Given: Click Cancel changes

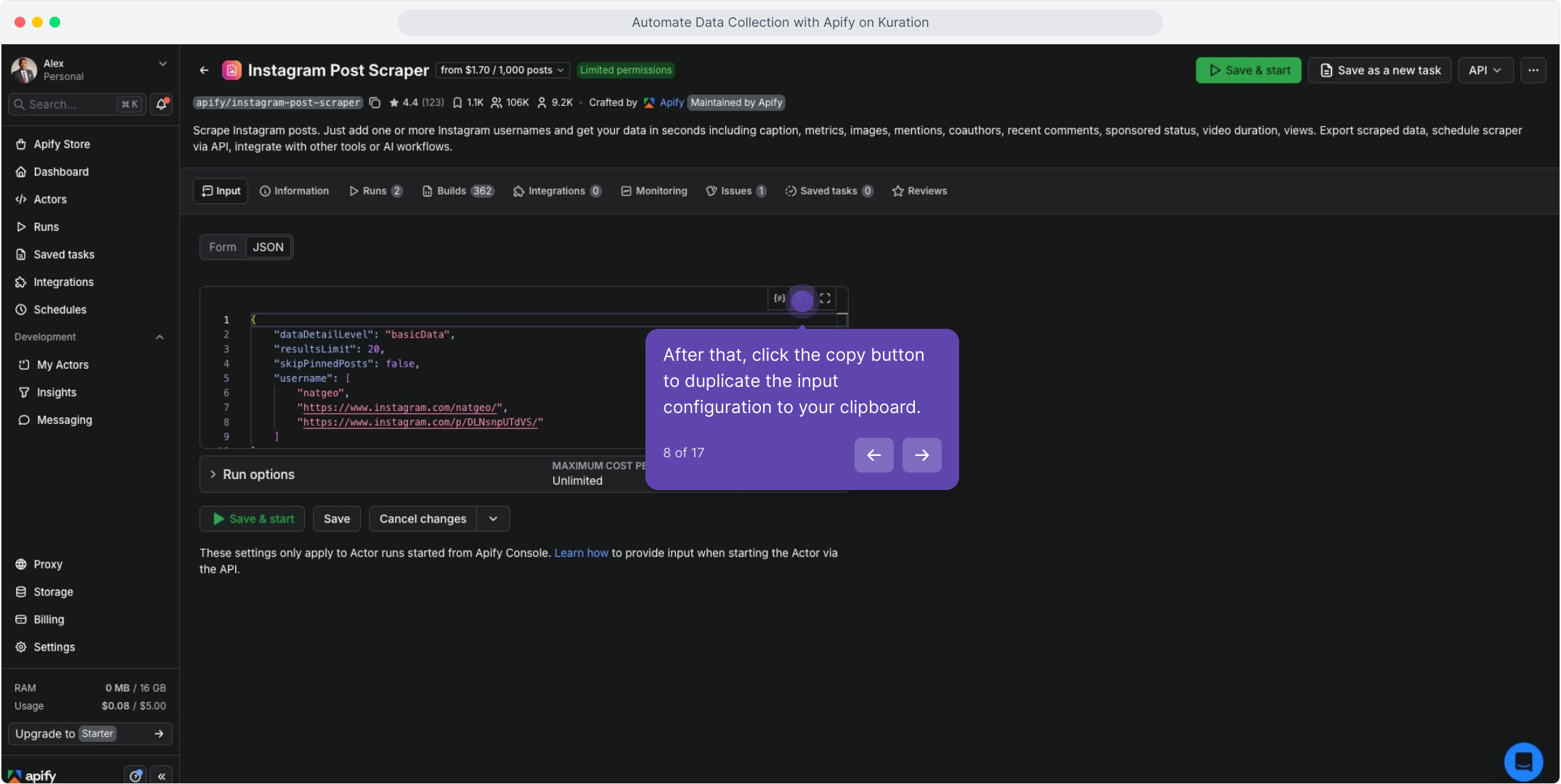Looking at the screenshot, I should (423, 519).
